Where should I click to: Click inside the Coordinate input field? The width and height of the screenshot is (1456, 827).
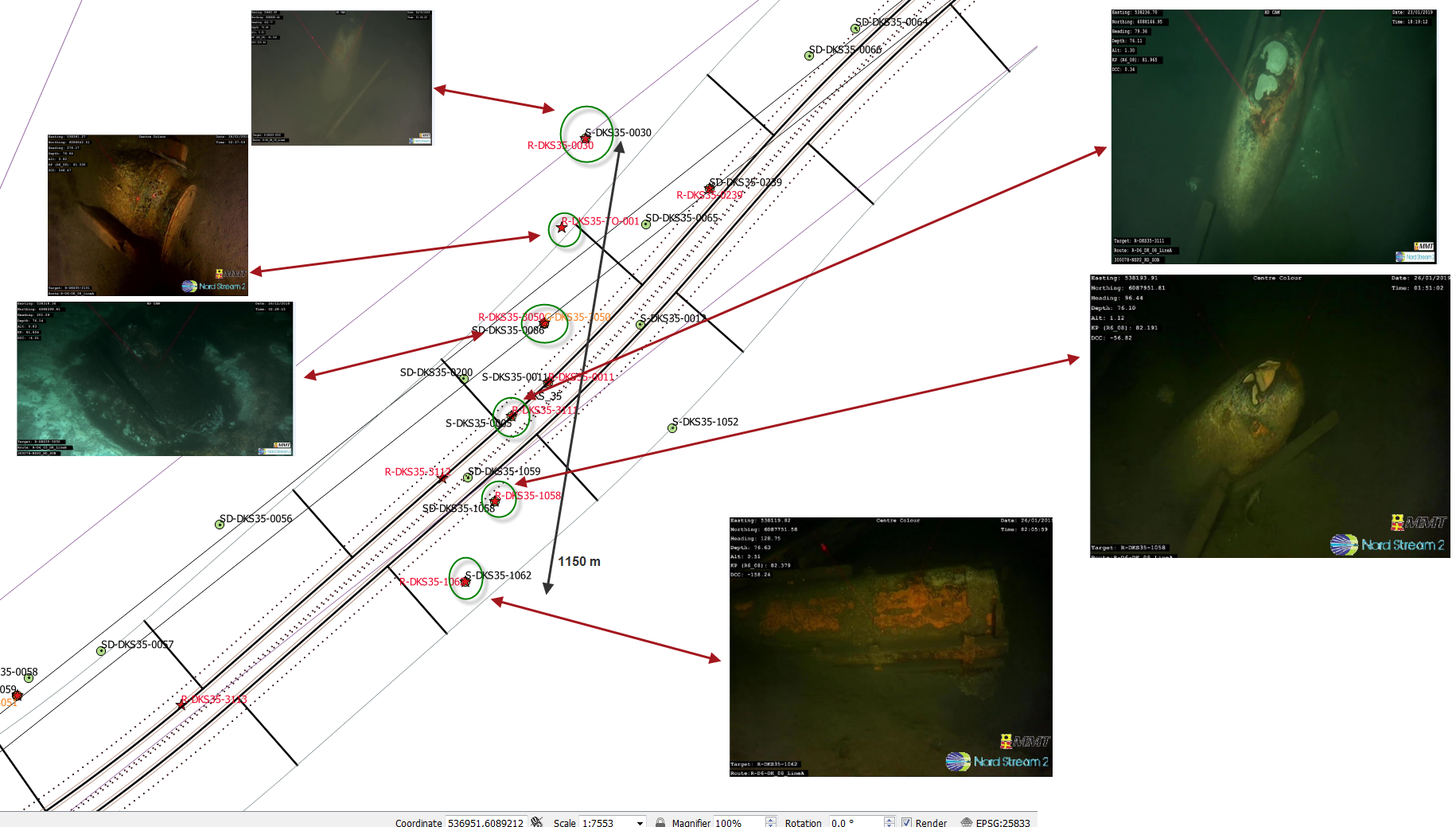click(x=485, y=822)
